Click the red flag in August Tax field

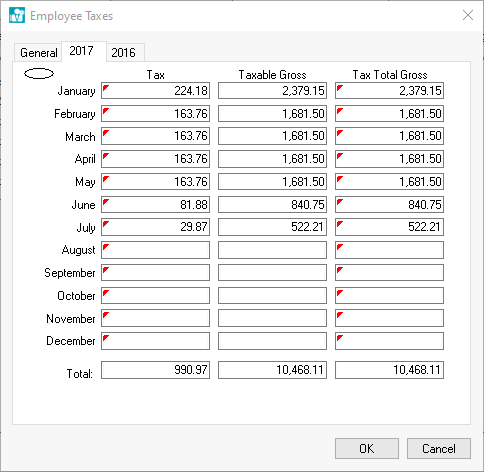click(x=106, y=247)
